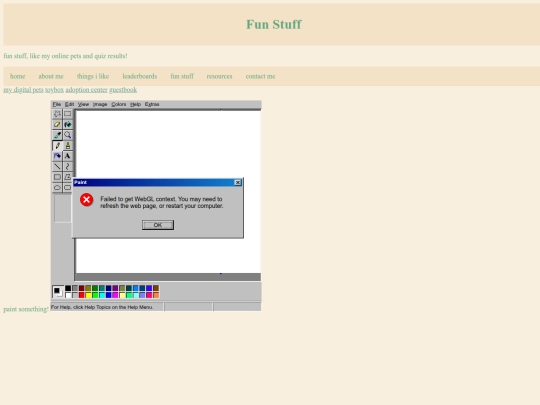
Task: Select the Polygon tool
Action: (x=68, y=177)
